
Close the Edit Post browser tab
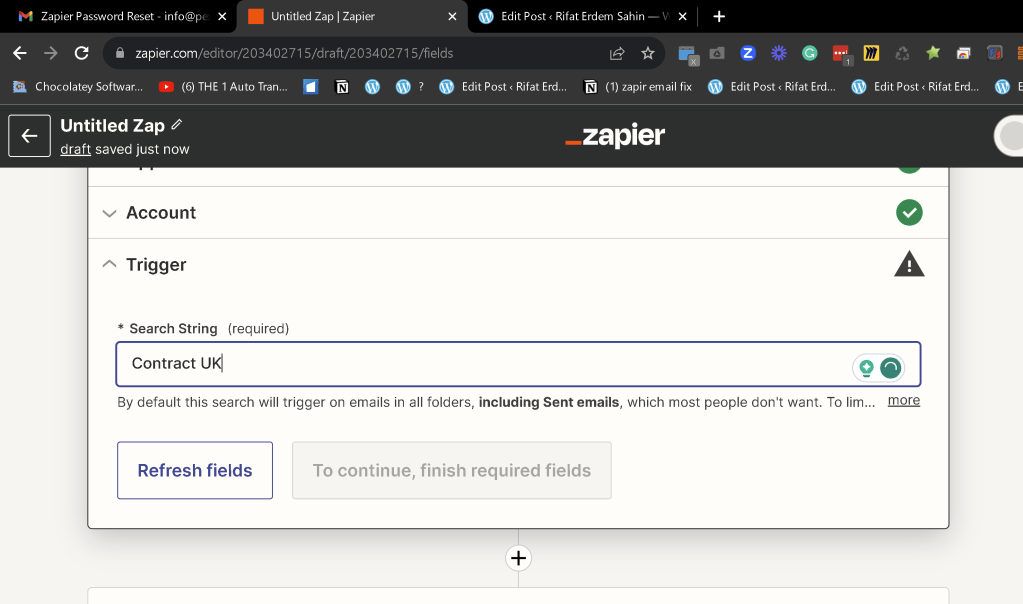coord(682,16)
